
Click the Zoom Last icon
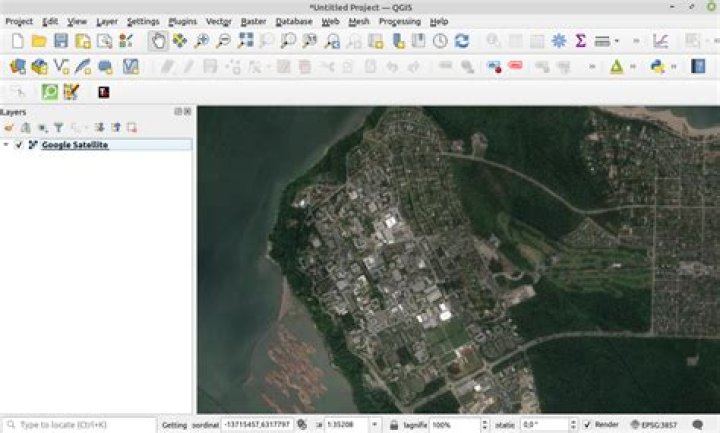tap(332, 41)
